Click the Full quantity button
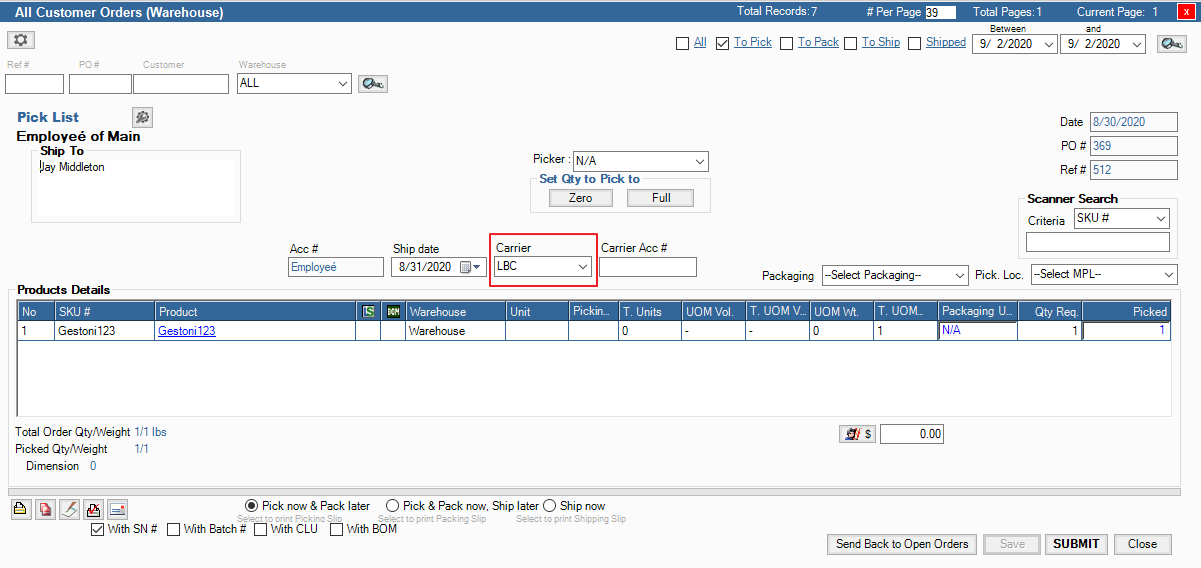The height and width of the screenshot is (568, 1201). tap(660, 198)
